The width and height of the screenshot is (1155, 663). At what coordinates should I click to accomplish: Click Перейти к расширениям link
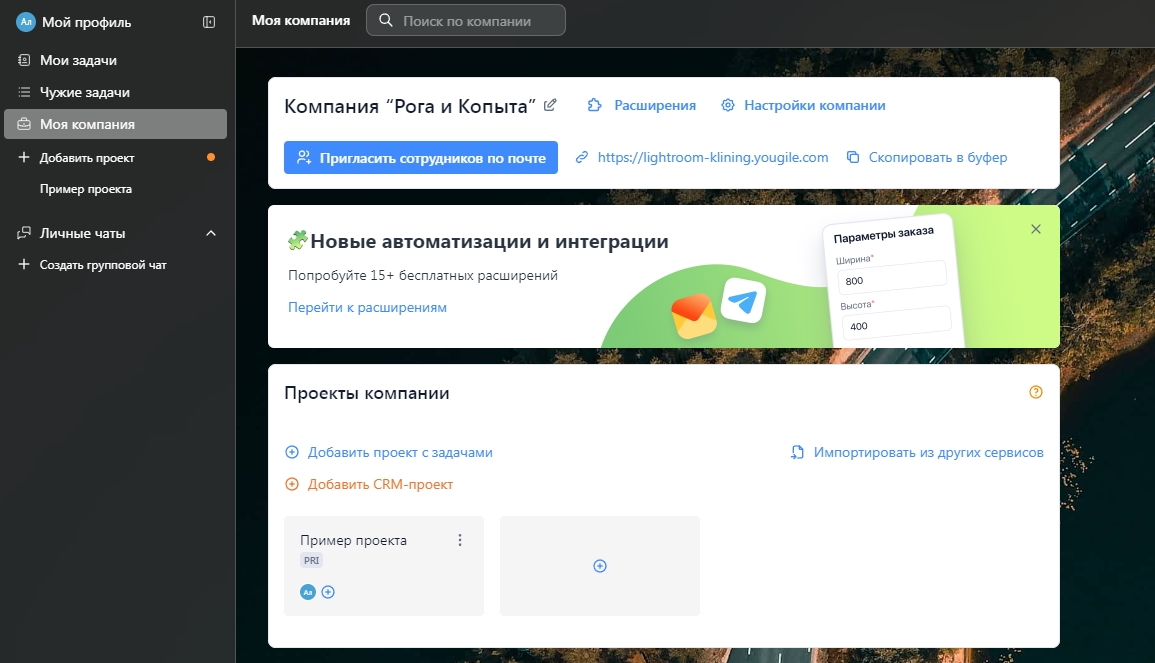[x=367, y=307]
